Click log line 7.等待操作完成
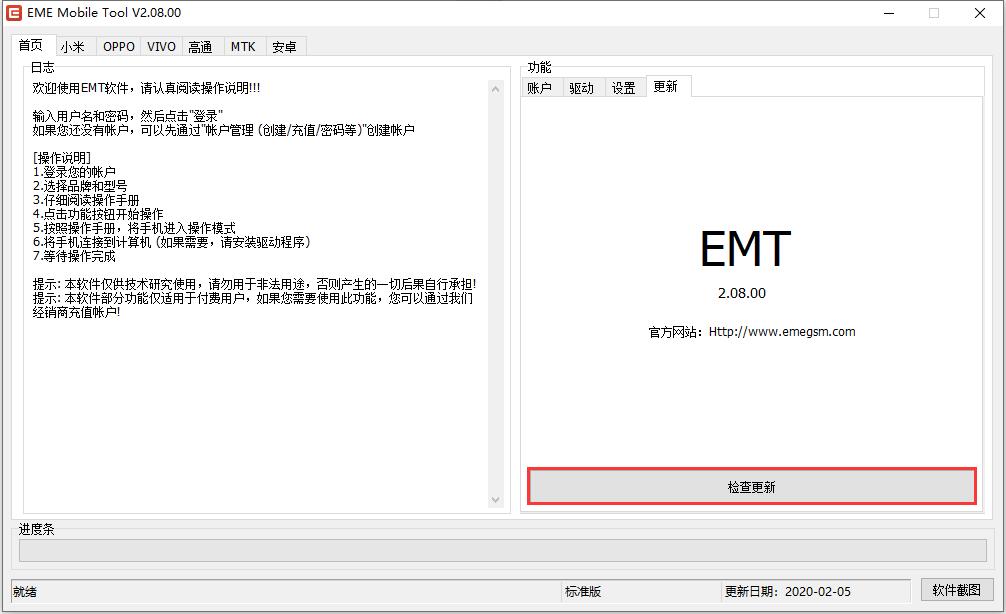This screenshot has height=614, width=1006. tap(74, 256)
